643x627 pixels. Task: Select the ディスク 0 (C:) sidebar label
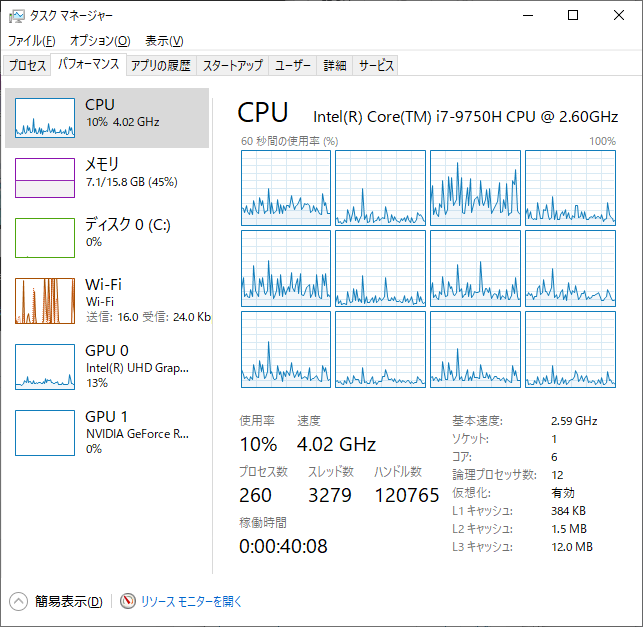(x=128, y=225)
